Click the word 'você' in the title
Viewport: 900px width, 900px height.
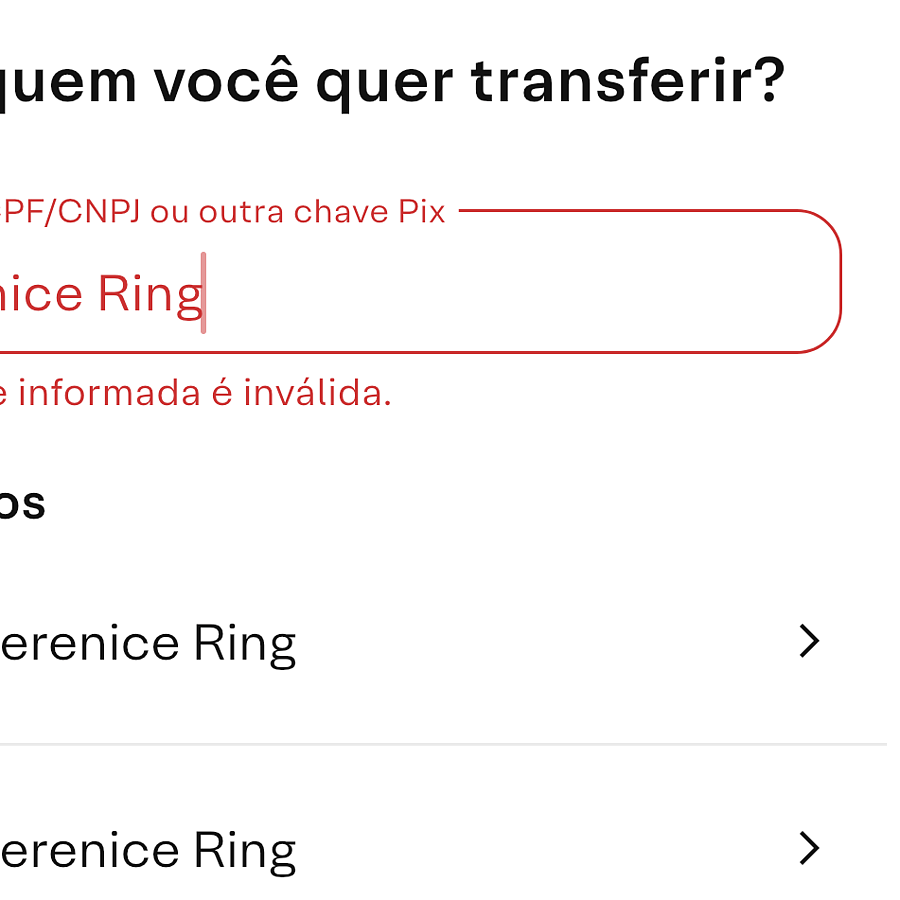[226, 80]
